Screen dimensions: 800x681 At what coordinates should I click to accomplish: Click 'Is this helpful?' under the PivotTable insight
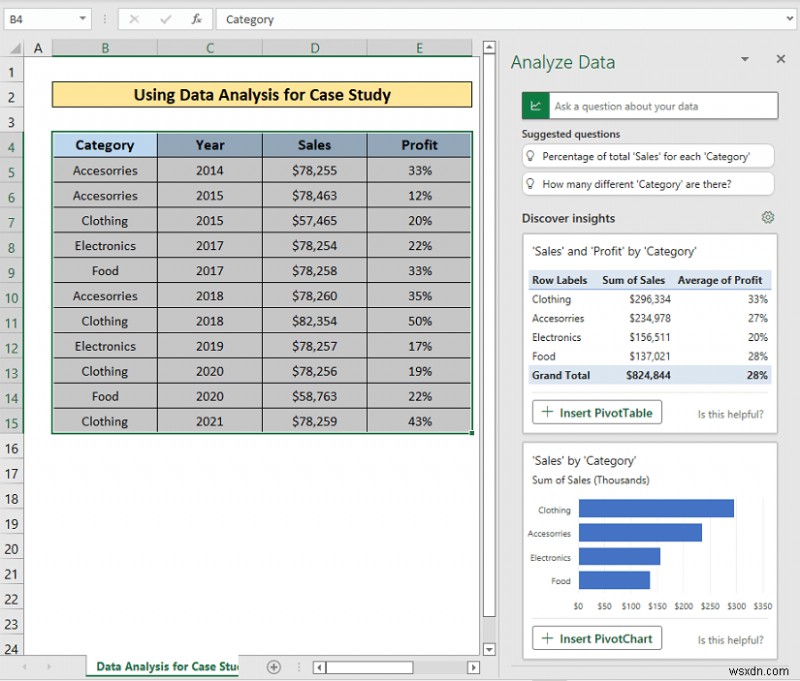730,413
